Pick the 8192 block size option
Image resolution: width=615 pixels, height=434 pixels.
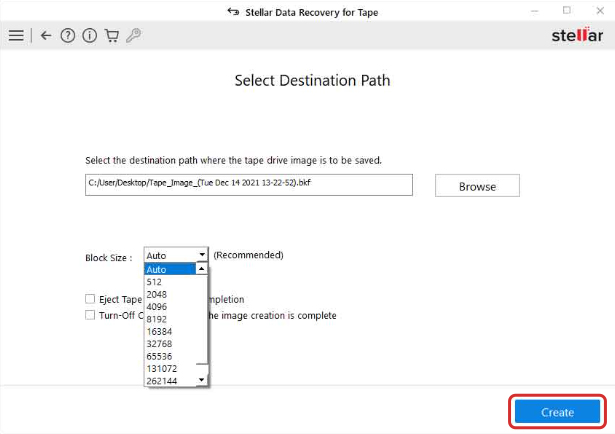coord(170,319)
